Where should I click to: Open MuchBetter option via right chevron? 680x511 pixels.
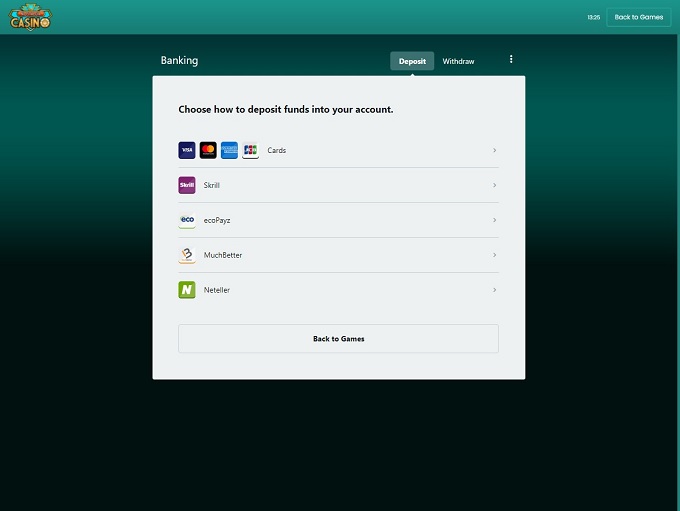click(x=494, y=255)
